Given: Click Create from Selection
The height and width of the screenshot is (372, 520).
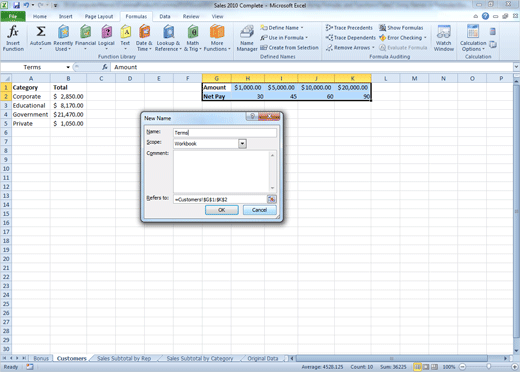Looking at the screenshot, I should click(289, 48).
